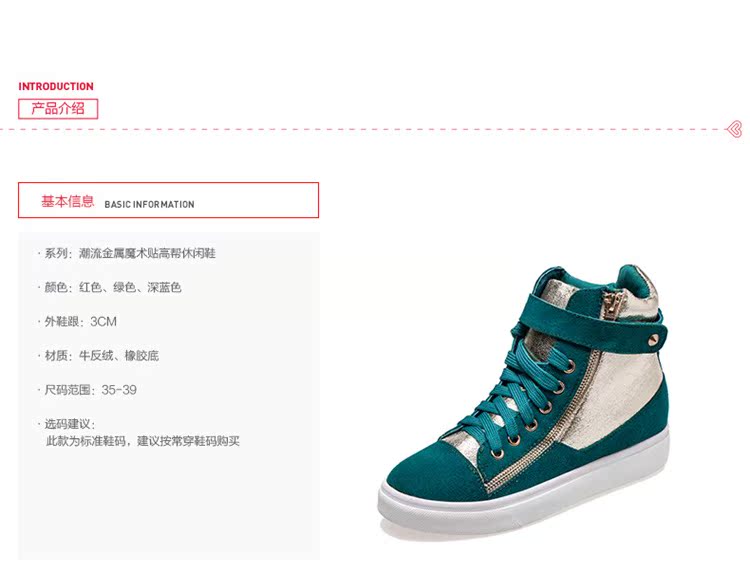Click the 产品介绍 boxed label
Viewport: 750px width, 571px height.
[x=58, y=109]
